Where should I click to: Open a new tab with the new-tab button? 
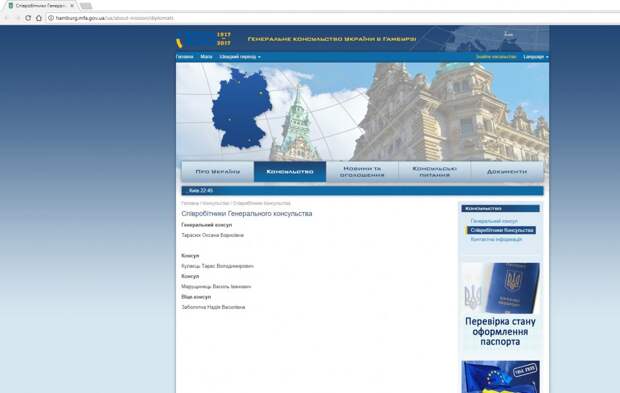coord(86,6)
